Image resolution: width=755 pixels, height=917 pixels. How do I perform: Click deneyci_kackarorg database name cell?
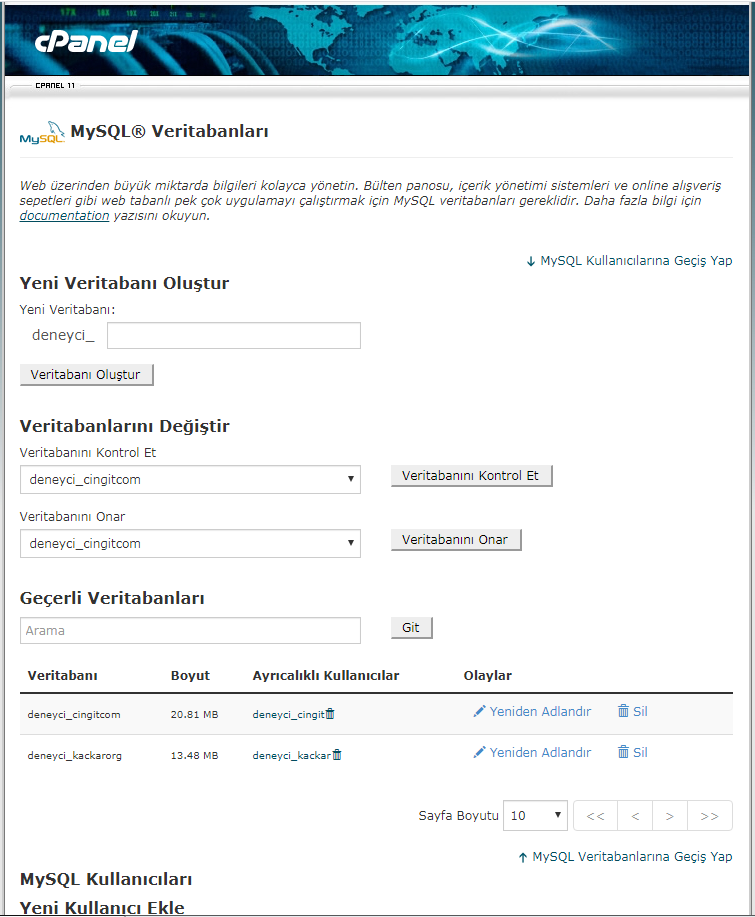pyautogui.click(x=74, y=756)
